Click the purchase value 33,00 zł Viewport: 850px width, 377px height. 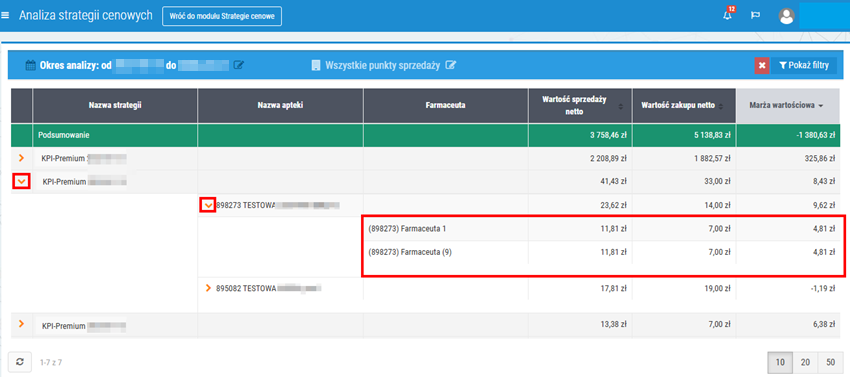[719, 182]
